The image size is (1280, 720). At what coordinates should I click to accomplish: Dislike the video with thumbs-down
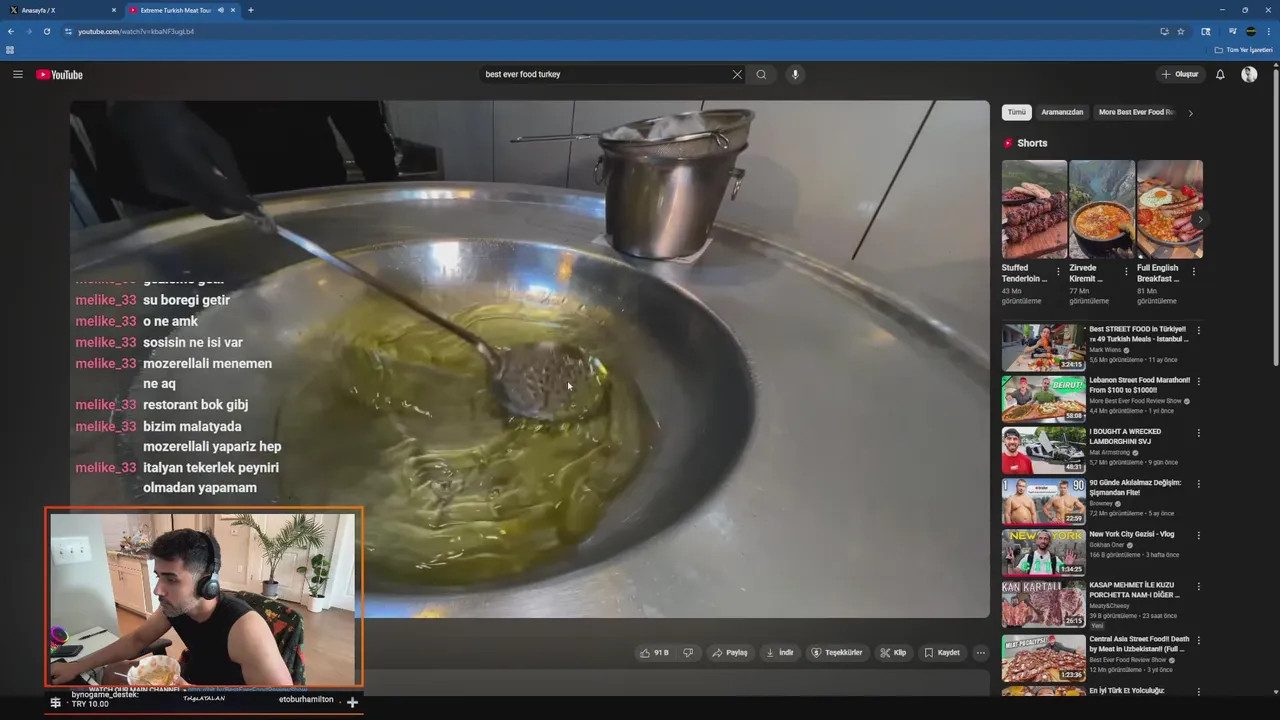[x=688, y=652]
